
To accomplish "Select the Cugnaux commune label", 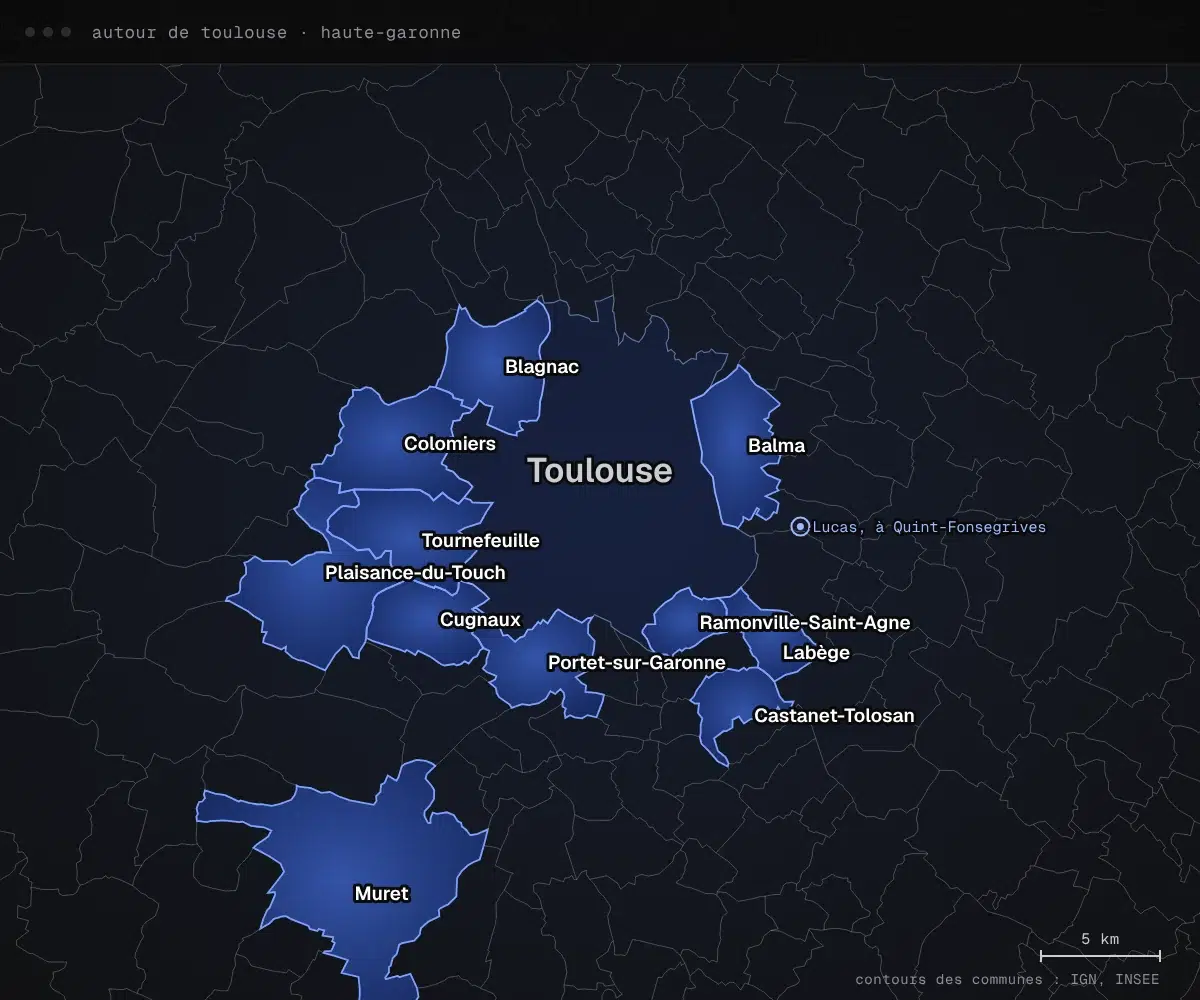I will (481, 620).
